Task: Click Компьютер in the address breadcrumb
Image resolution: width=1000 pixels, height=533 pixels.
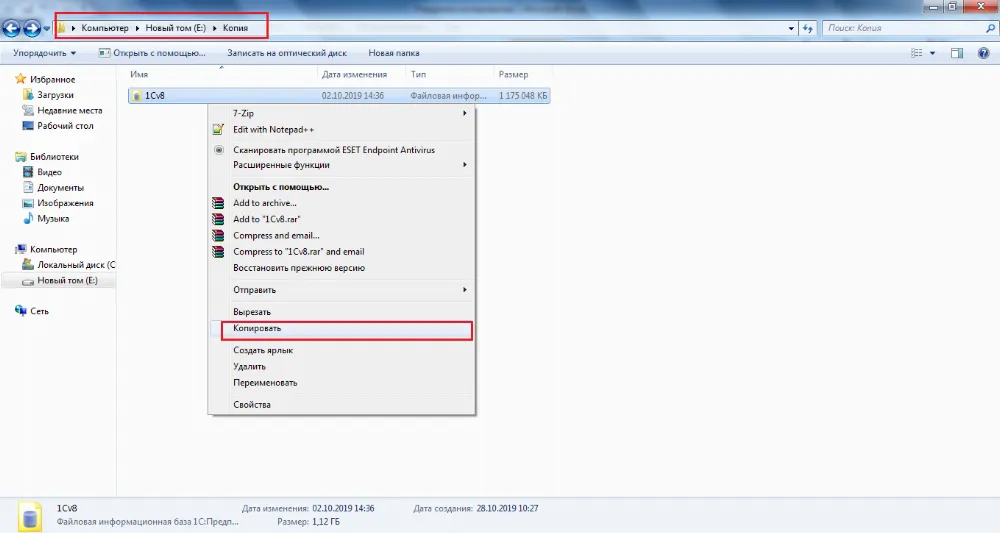Action: [x=105, y=28]
